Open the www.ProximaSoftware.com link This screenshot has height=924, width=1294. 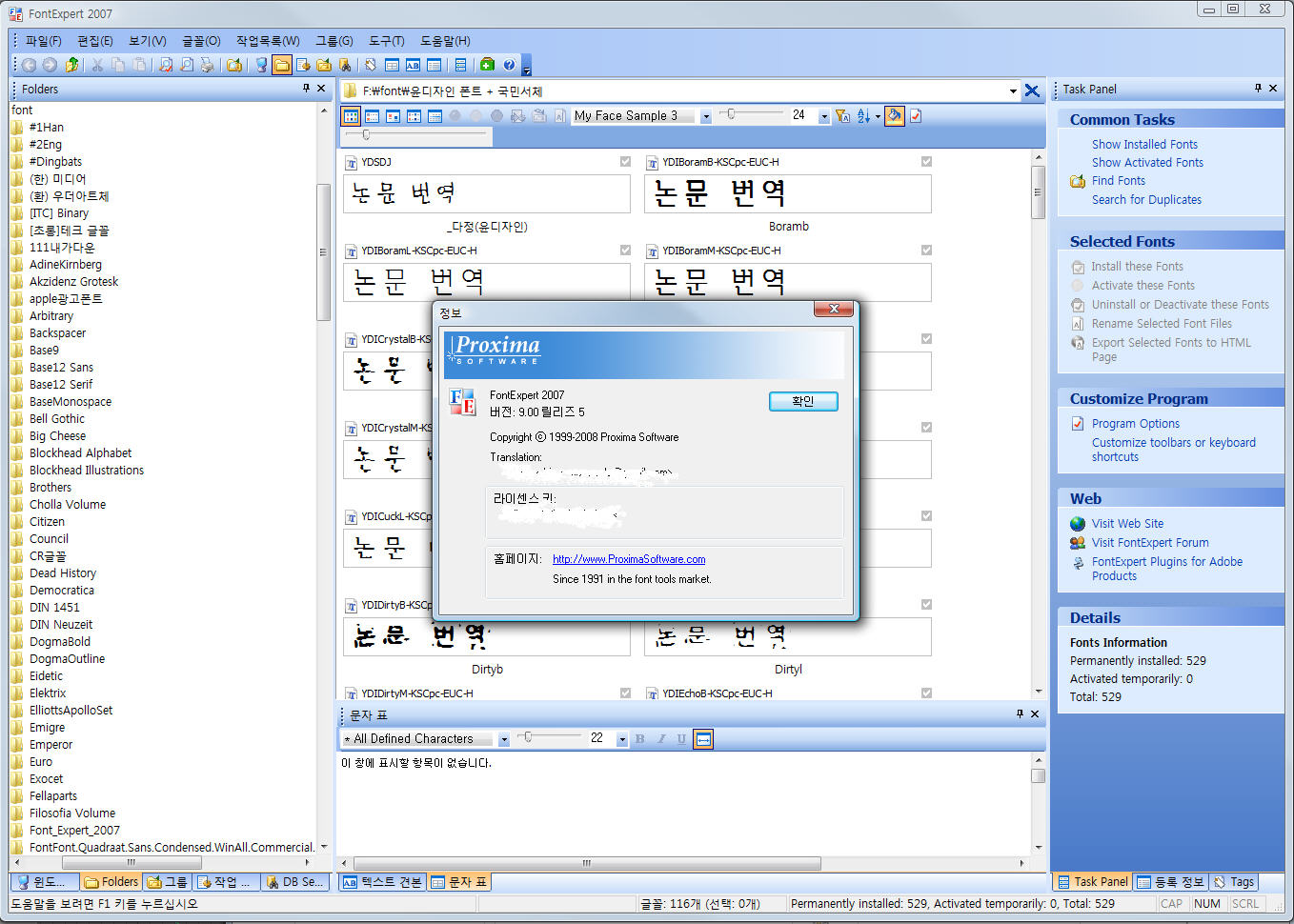point(629,559)
